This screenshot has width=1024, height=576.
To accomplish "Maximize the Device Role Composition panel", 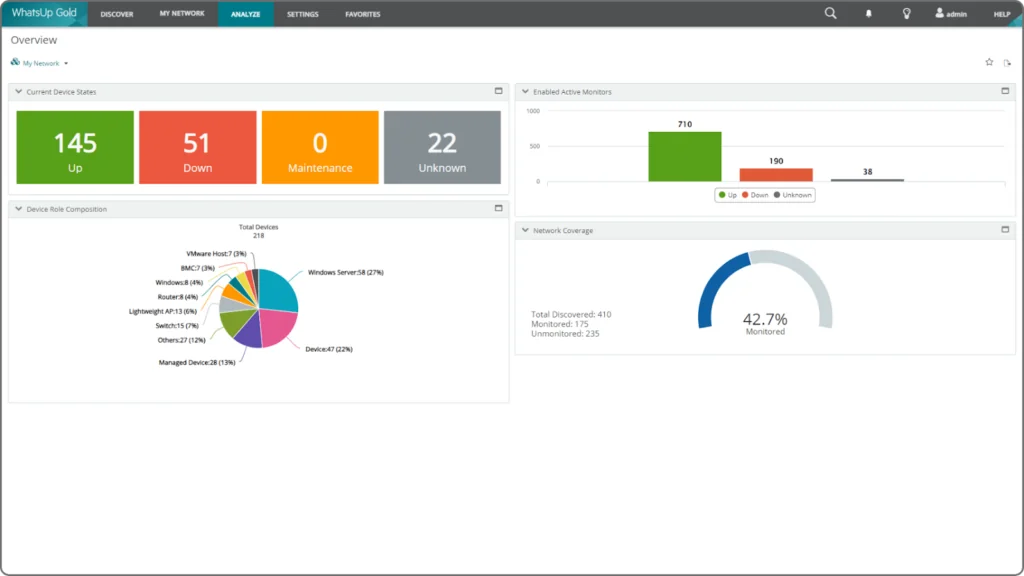I will pos(498,209).
